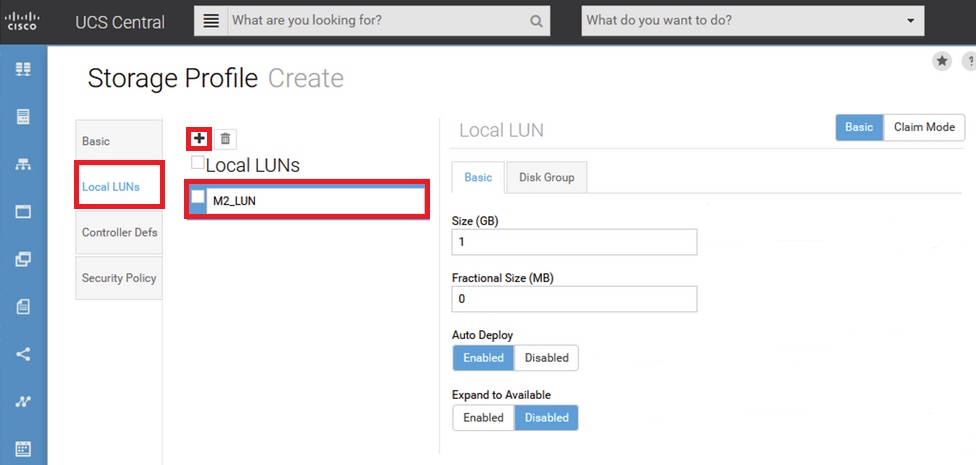The height and width of the screenshot is (465, 976).
Task: Check the Local LUNs select-all checkbox
Action: point(197,162)
